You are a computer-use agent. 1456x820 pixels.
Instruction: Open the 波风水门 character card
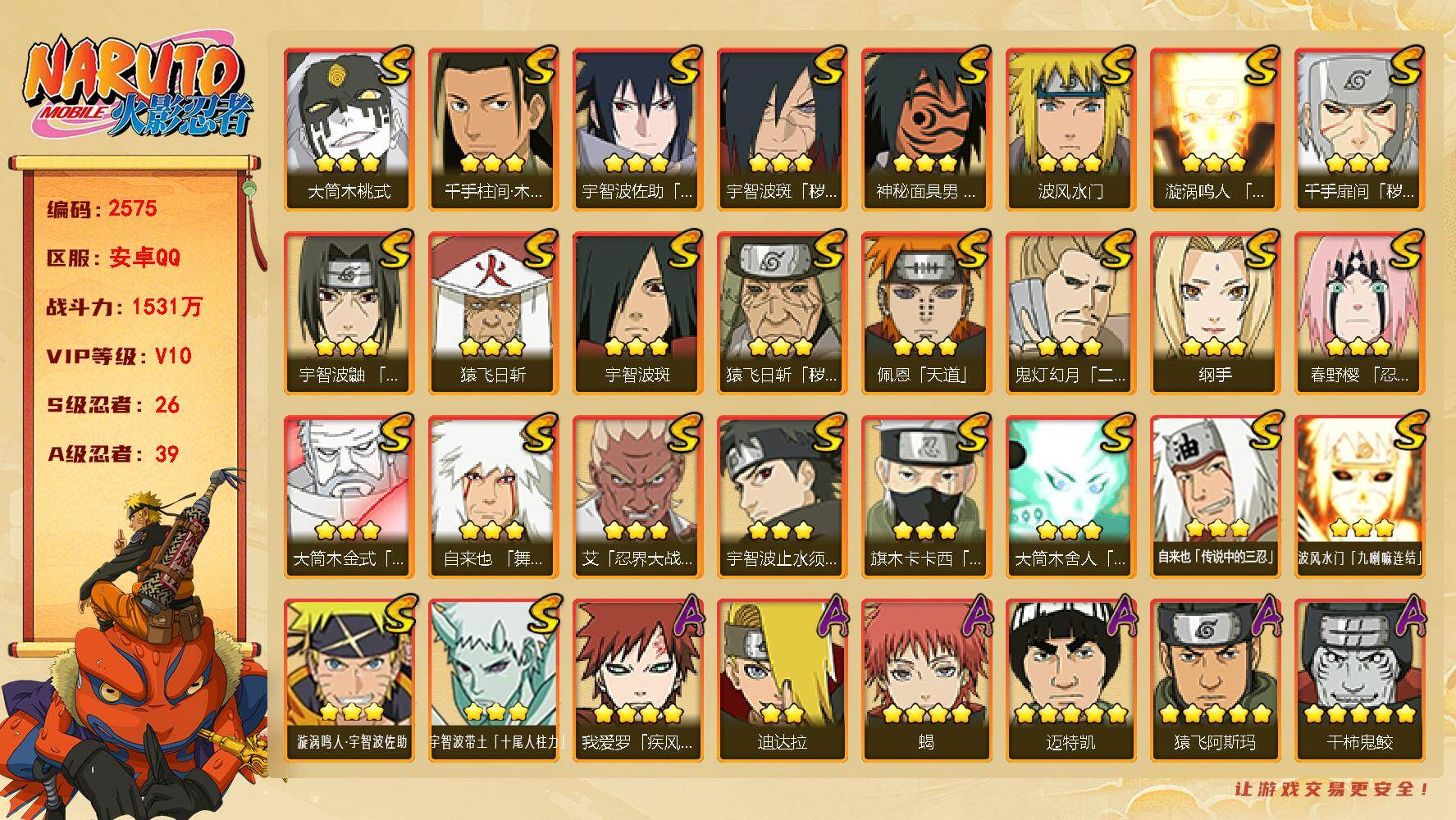1070,130
